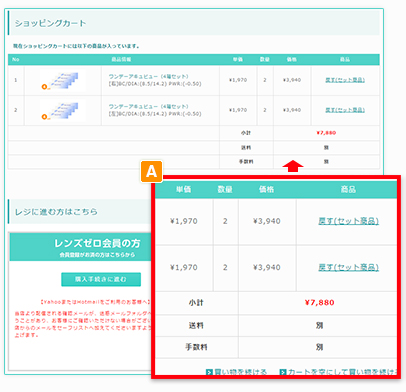Select the ショッピングカート page heading
Image resolution: width=406 pixels, height=392 pixels.
pyautogui.click(x=50, y=23)
